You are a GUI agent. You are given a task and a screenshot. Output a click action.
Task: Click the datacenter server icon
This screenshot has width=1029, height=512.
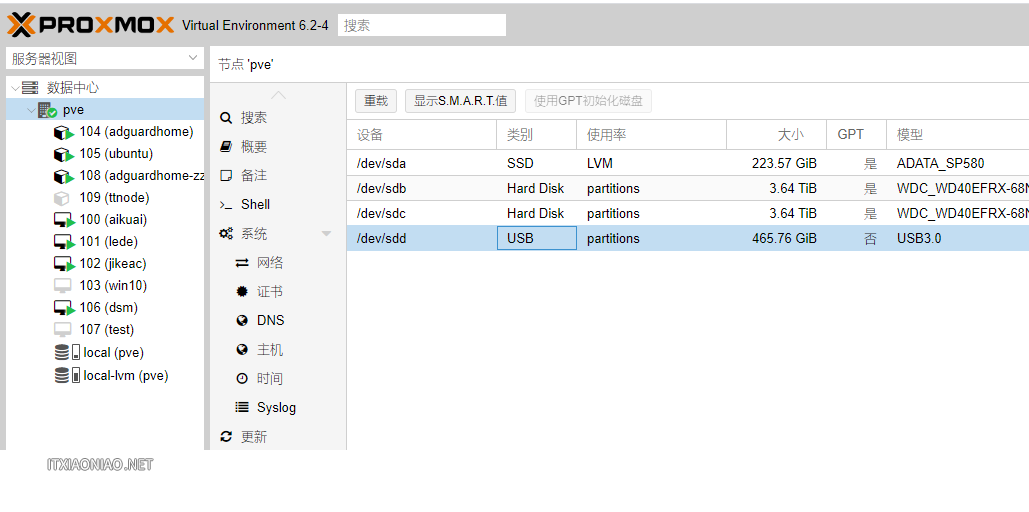click(x=30, y=87)
